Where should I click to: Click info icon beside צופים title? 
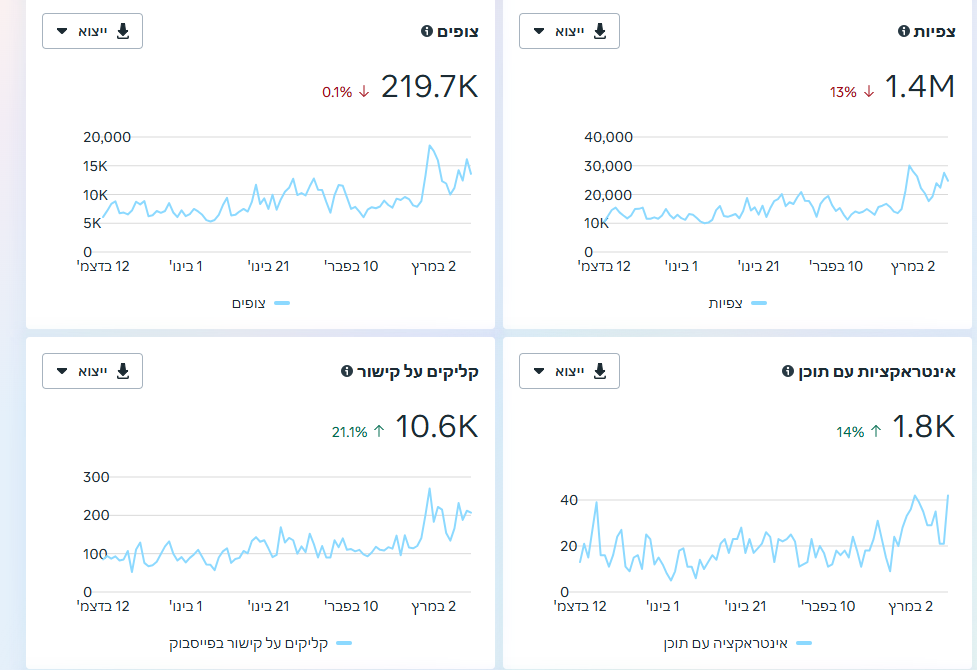coord(427,31)
